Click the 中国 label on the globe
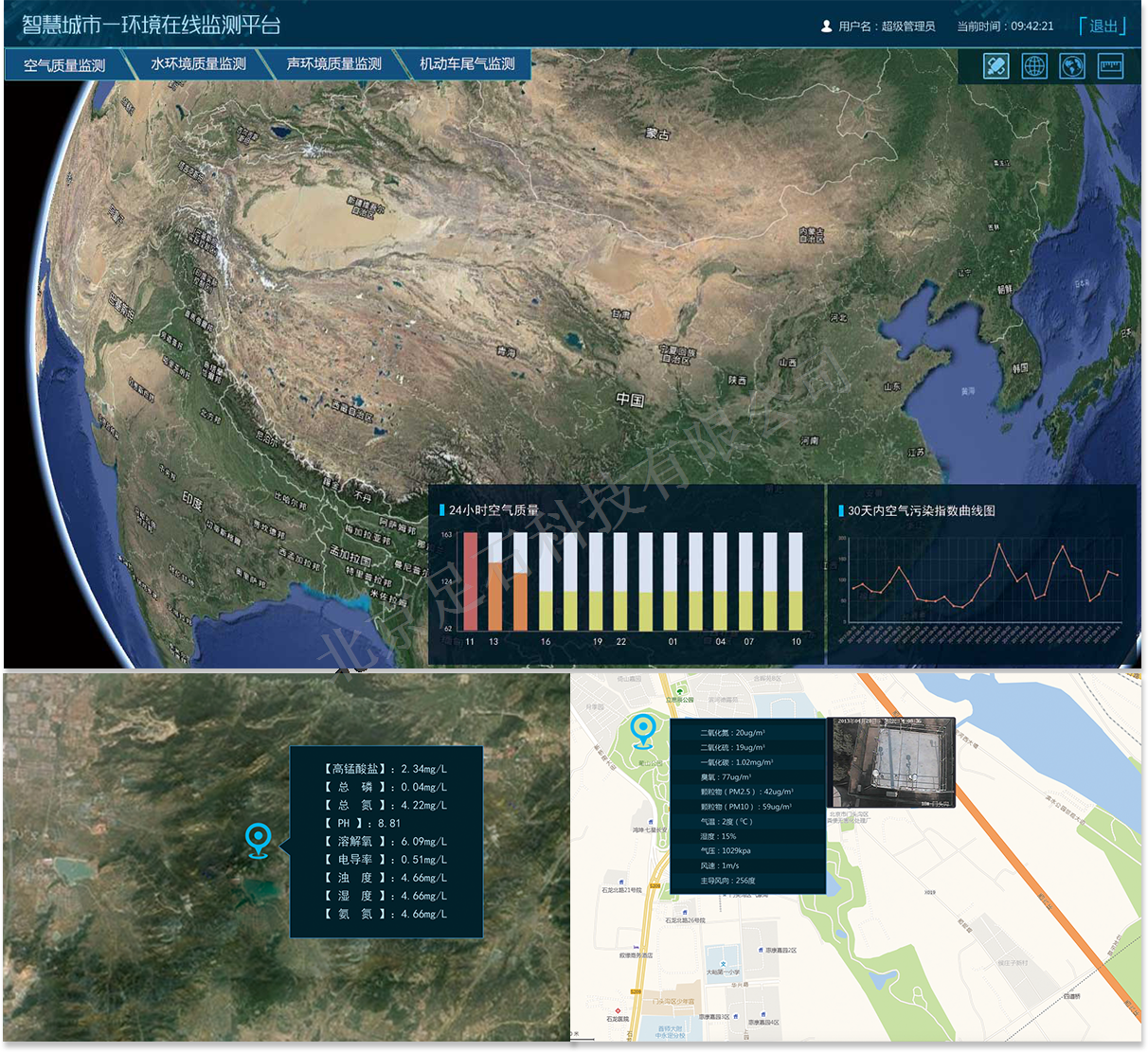 [x=630, y=400]
